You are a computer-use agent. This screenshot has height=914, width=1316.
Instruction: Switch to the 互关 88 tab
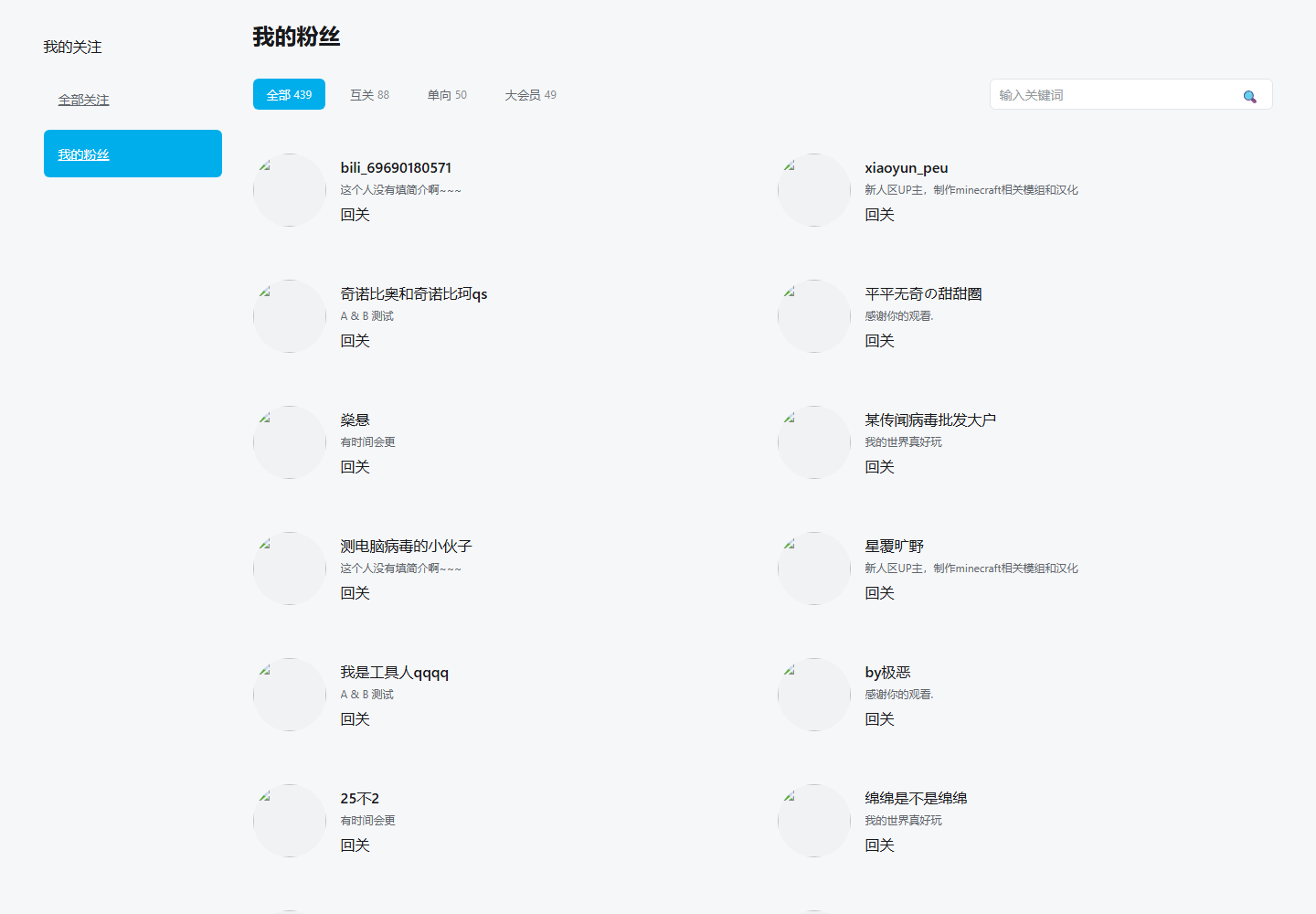[x=369, y=95]
